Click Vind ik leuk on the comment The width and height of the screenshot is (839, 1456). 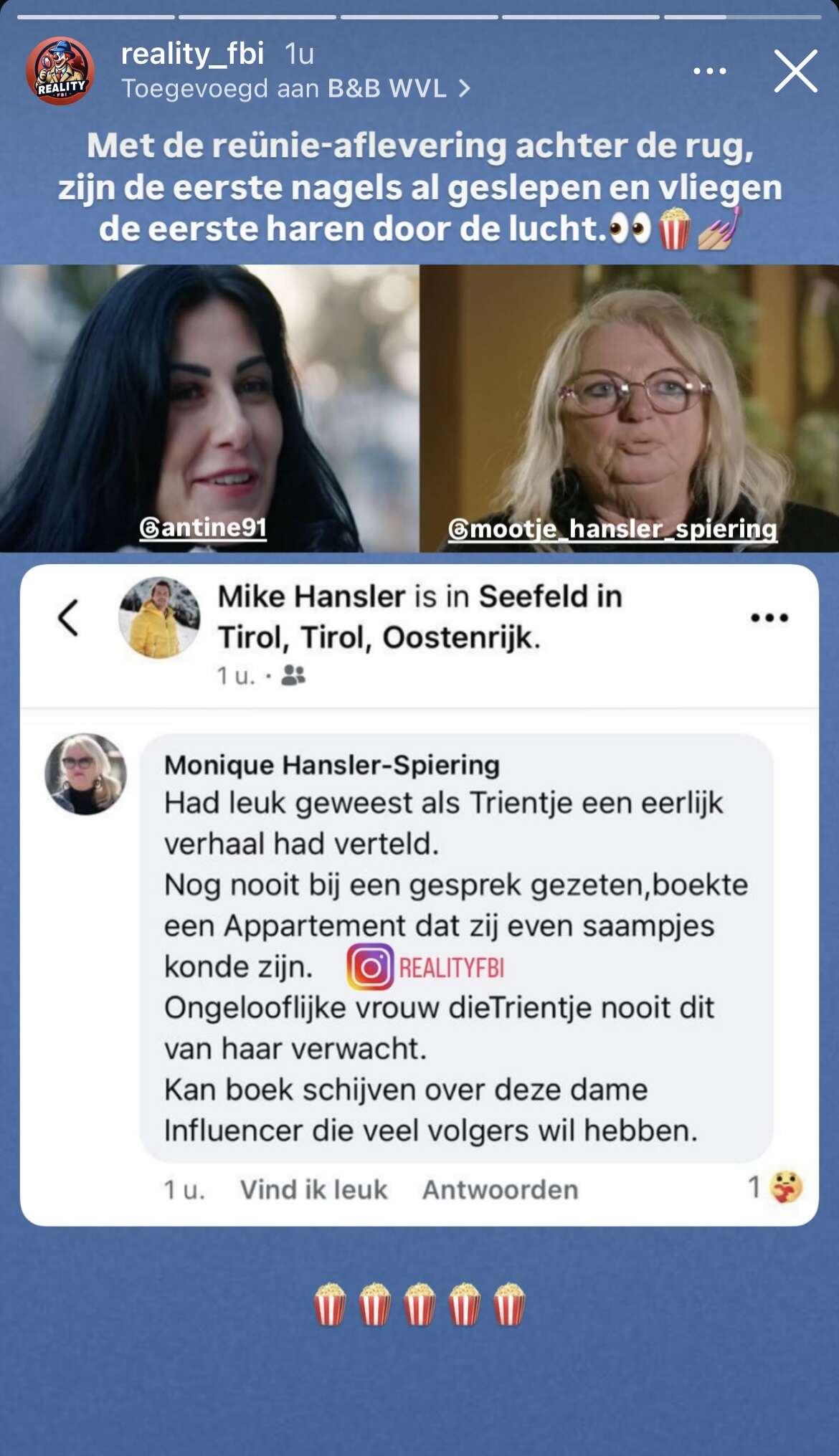pos(313,1189)
